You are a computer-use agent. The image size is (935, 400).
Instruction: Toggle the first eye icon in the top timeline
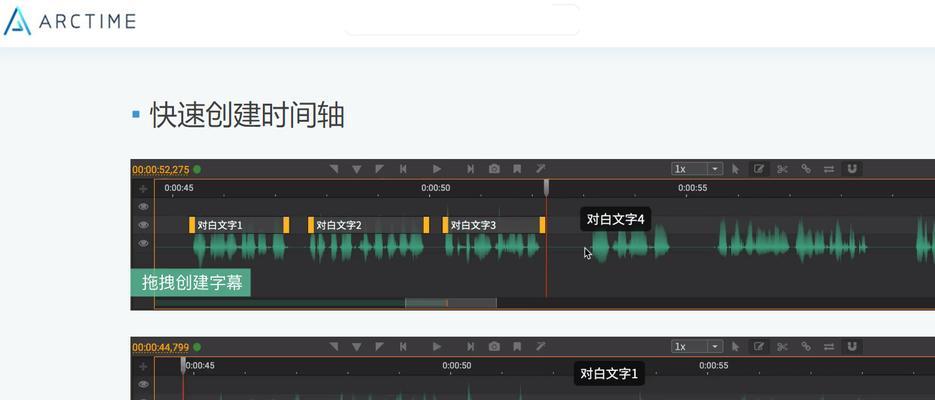pos(143,207)
